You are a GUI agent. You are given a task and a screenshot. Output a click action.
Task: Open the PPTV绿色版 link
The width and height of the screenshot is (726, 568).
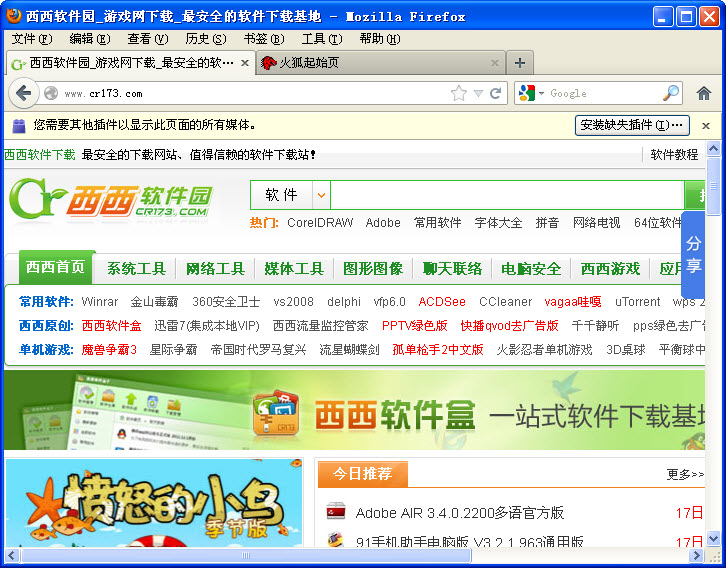coord(414,326)
